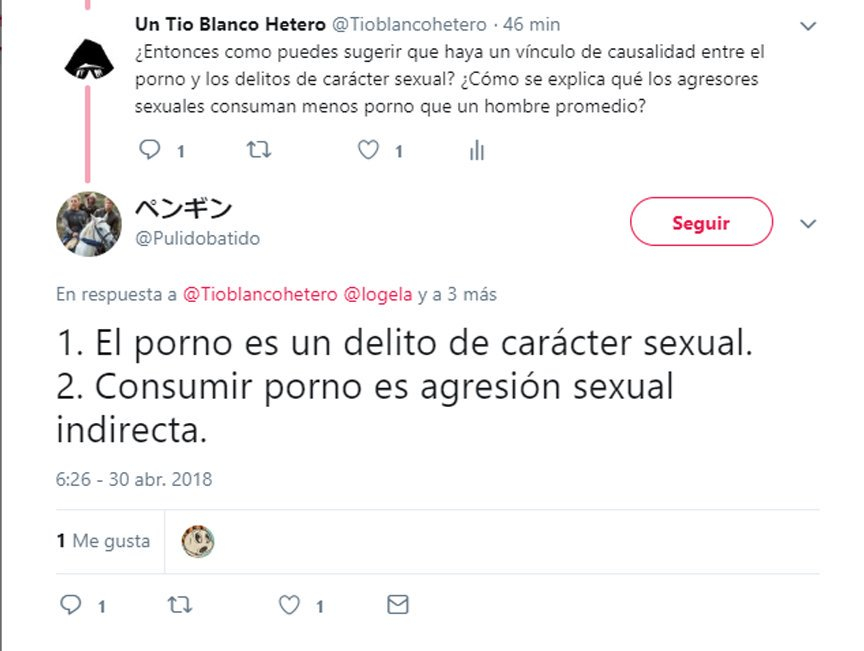Open the Tioblancohetero hooded avatar
Viewport: 864px width, 651px height.
point(89,59)
